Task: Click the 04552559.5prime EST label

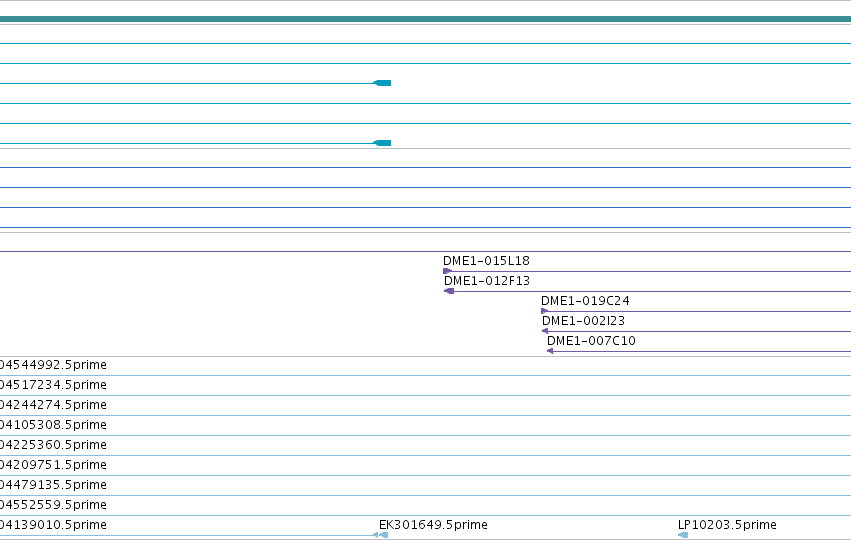Action: (53, 505)
